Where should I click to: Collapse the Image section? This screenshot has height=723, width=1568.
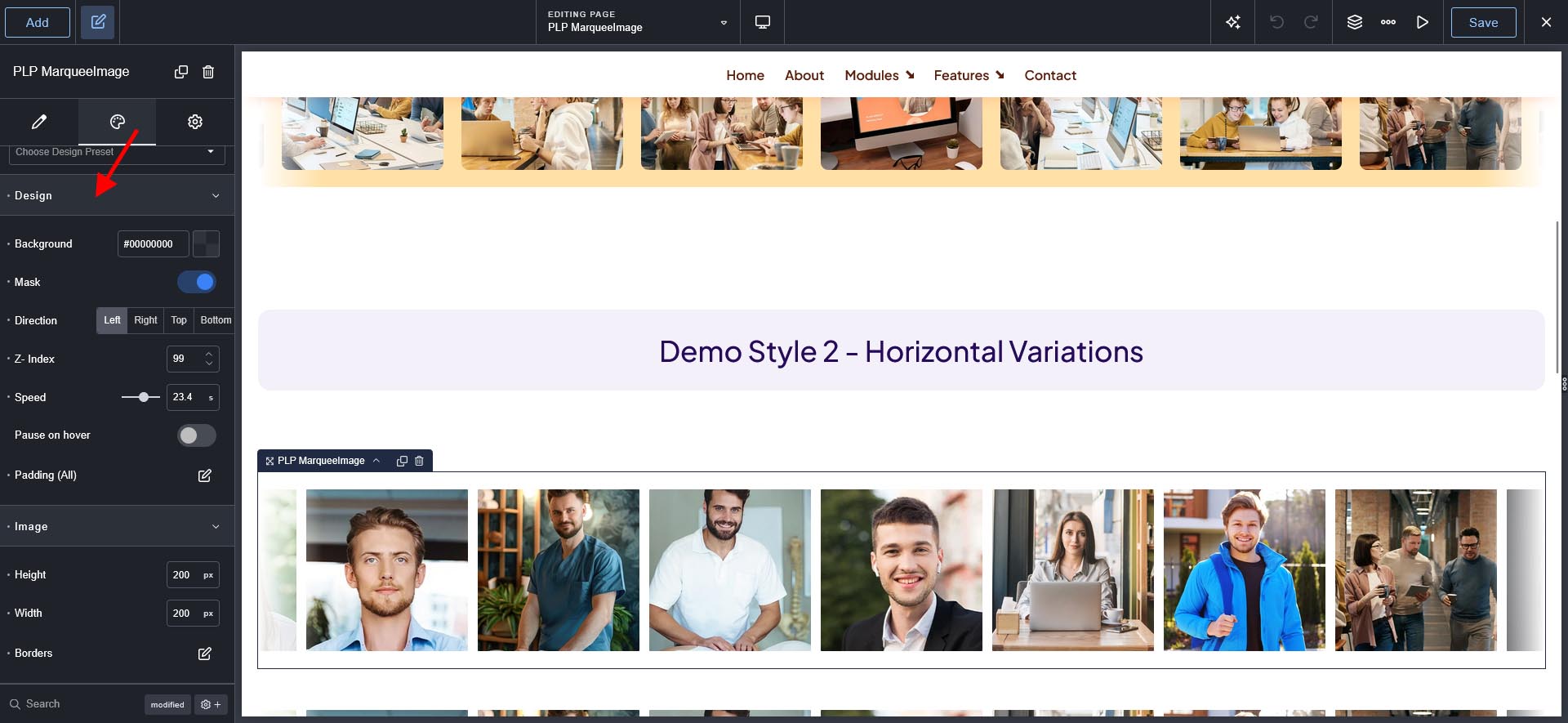[117, 526]
